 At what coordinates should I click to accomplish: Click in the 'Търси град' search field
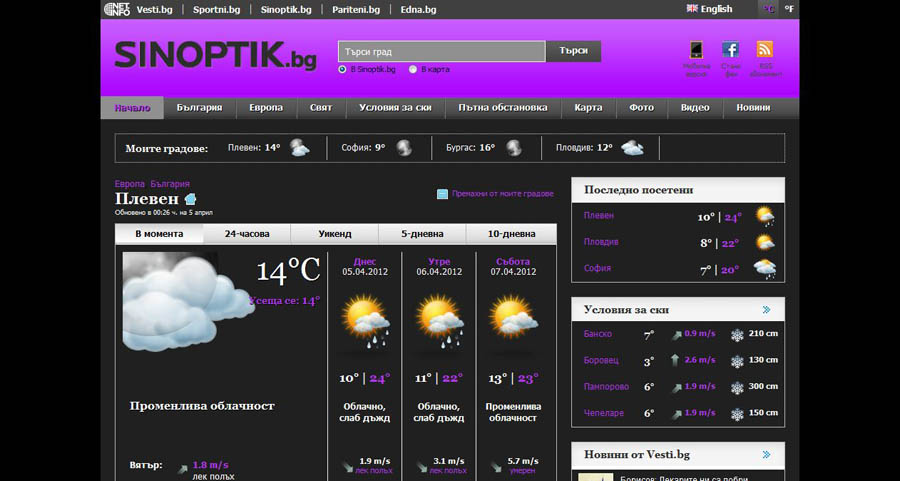441,51
